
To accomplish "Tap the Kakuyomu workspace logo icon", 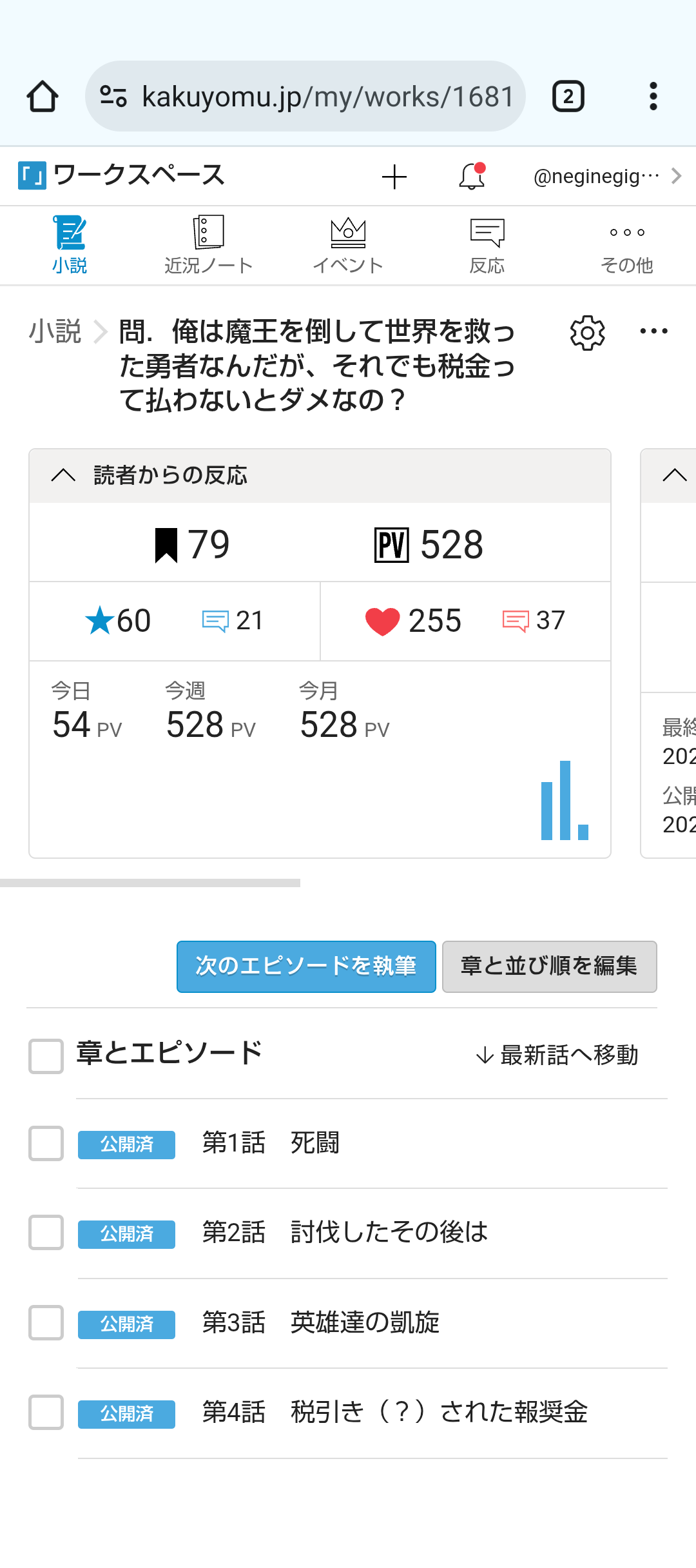I will point(32,175).
